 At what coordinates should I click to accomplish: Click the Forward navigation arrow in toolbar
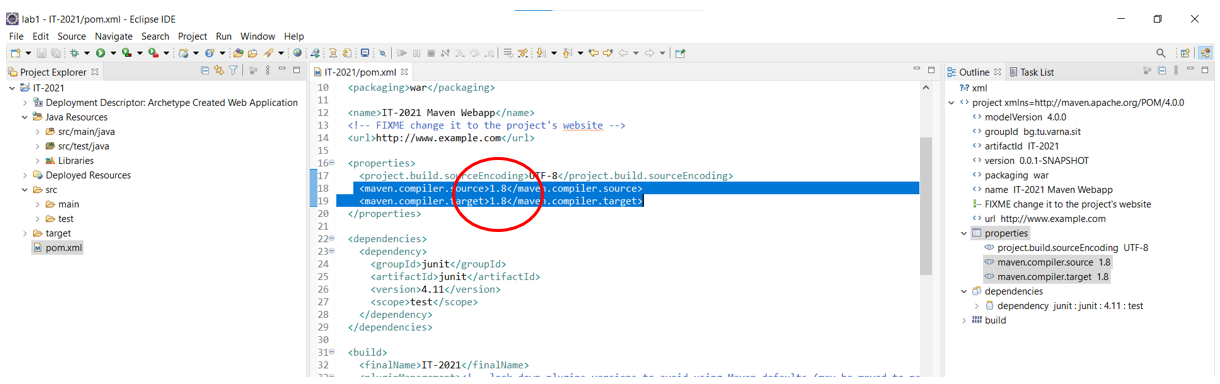click(x=649, y=53)
